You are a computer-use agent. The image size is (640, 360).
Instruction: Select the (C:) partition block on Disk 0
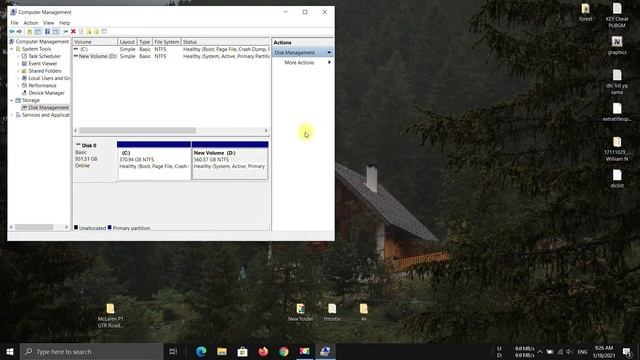[x=154, y=160]
